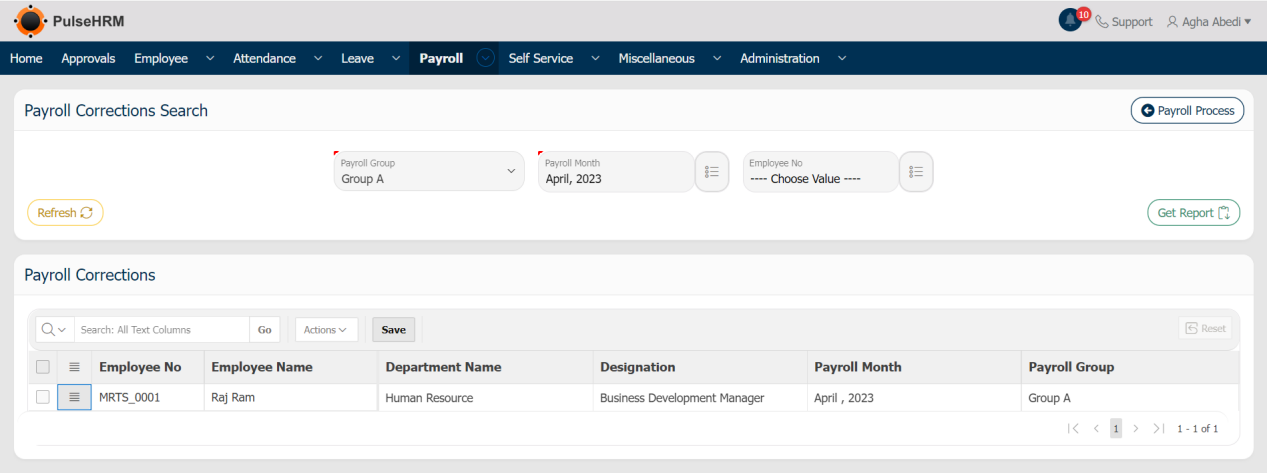The width and height of the screenshot is (1267, 473).
Task: Check the Raj Ram row checkbox
Action: pyautogui.click(x=42, y=398)
